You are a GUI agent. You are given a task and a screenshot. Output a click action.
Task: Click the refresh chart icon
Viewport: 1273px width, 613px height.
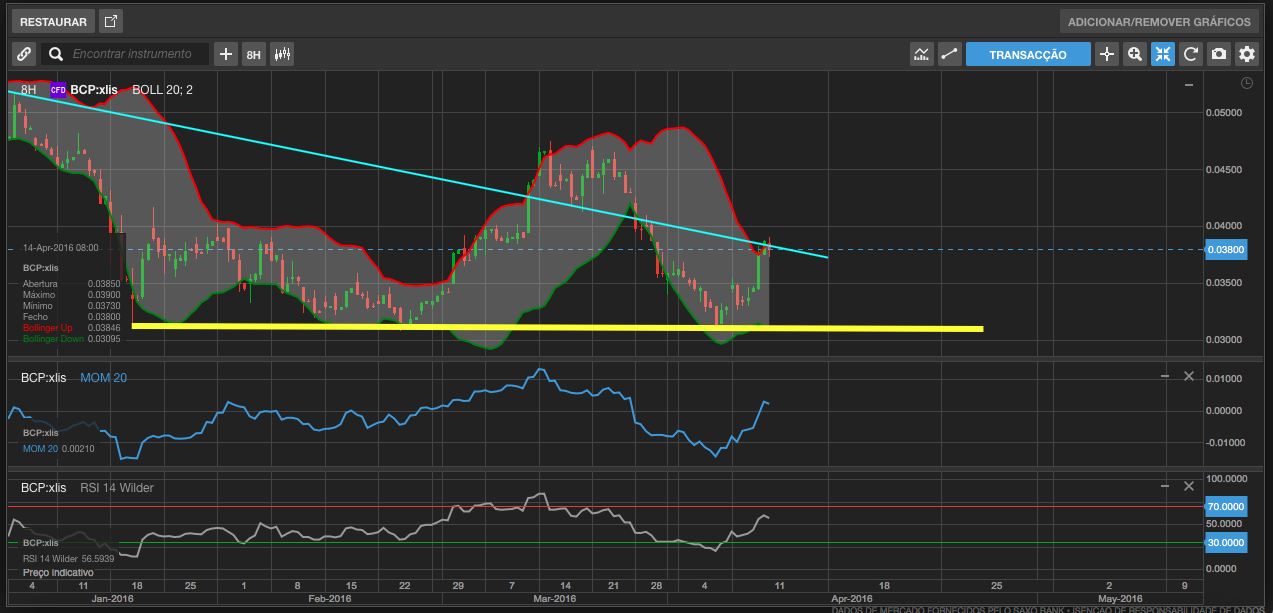(1190, 54)
